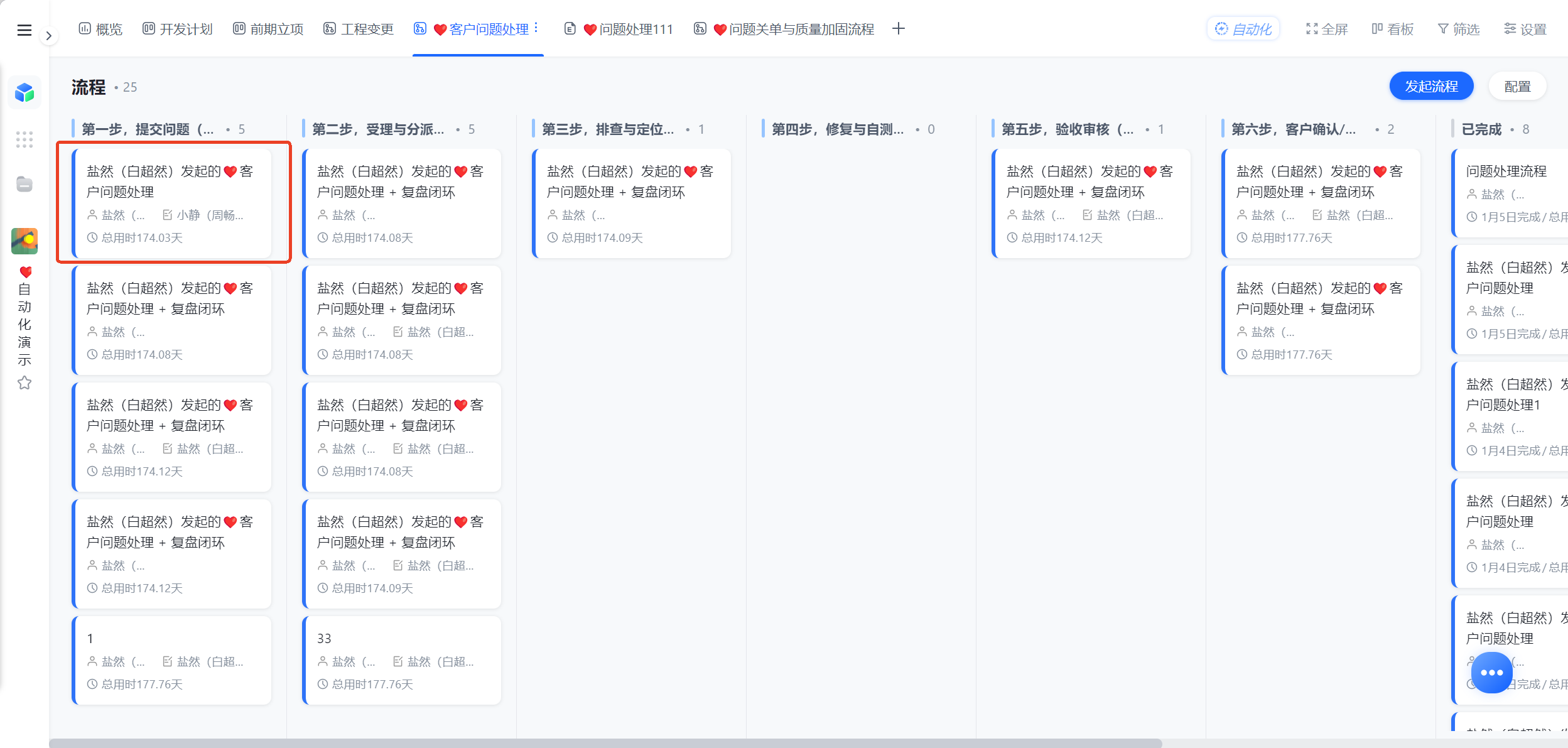Click the 第三步，排查与定位 column header
Image resolution: width=1568 pixels, height=748 pixels.
(x=608, y=129)
